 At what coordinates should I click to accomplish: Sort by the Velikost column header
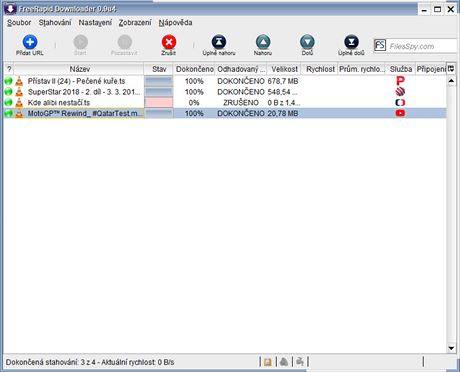(x=284, y=69)
